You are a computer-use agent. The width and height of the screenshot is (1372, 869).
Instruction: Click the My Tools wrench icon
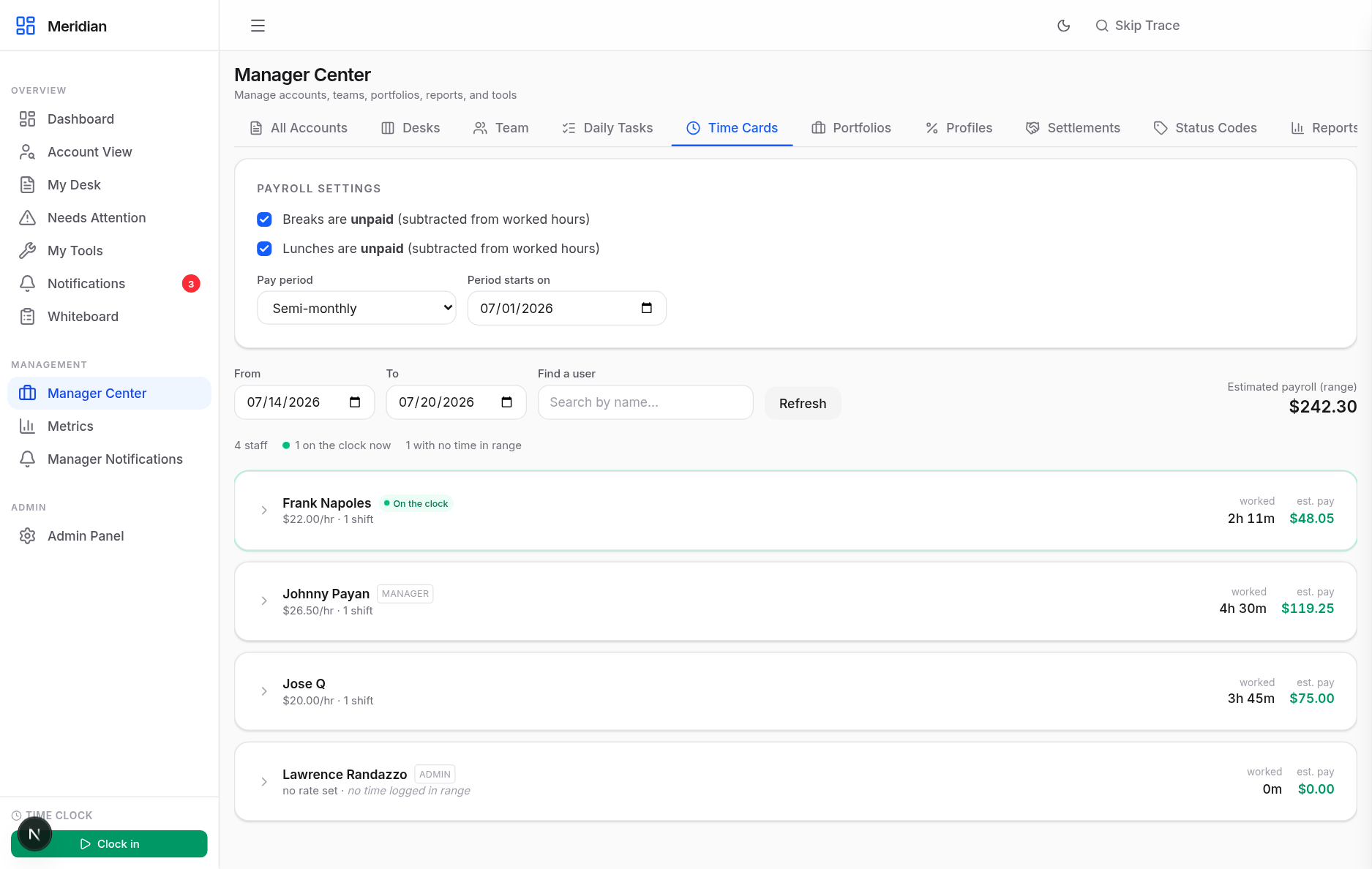(27, 251)
